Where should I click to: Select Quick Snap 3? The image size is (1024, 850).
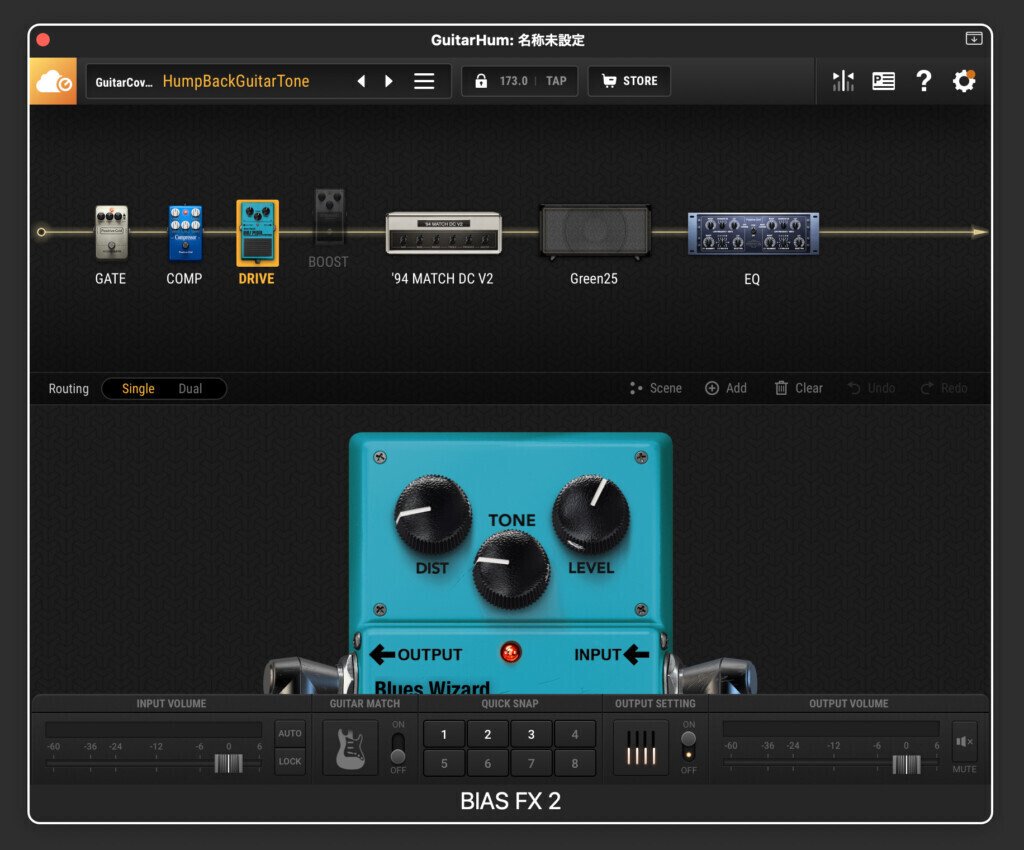coord(532,734)
